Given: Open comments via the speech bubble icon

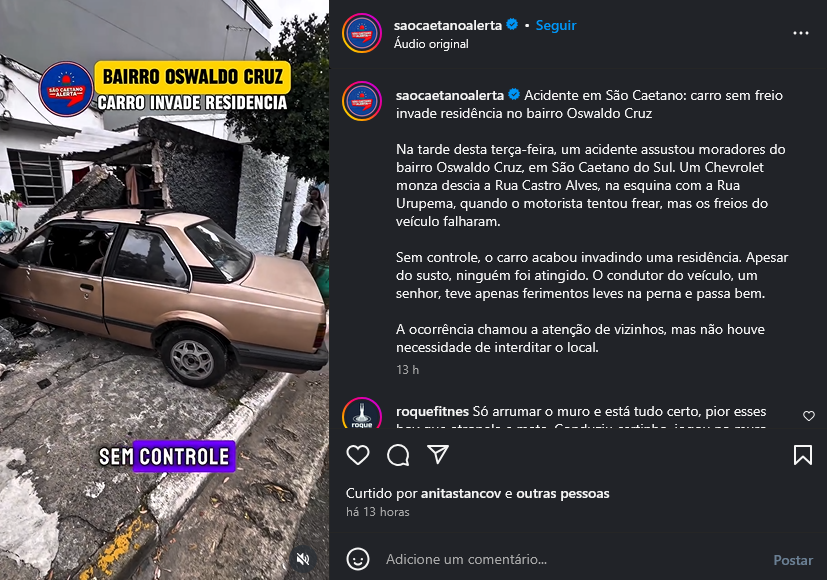Looking at the screenshot, I should [x=398, y=455].
